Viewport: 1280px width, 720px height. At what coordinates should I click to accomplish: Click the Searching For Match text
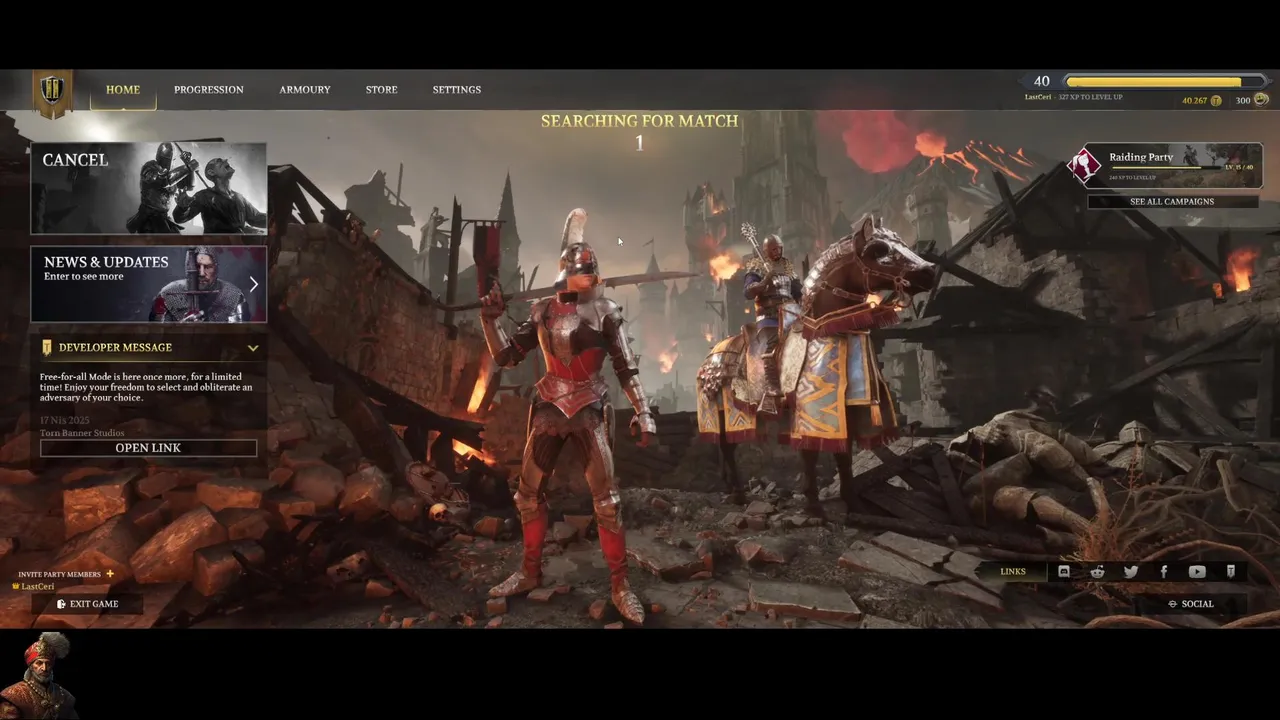pos(640,121)
